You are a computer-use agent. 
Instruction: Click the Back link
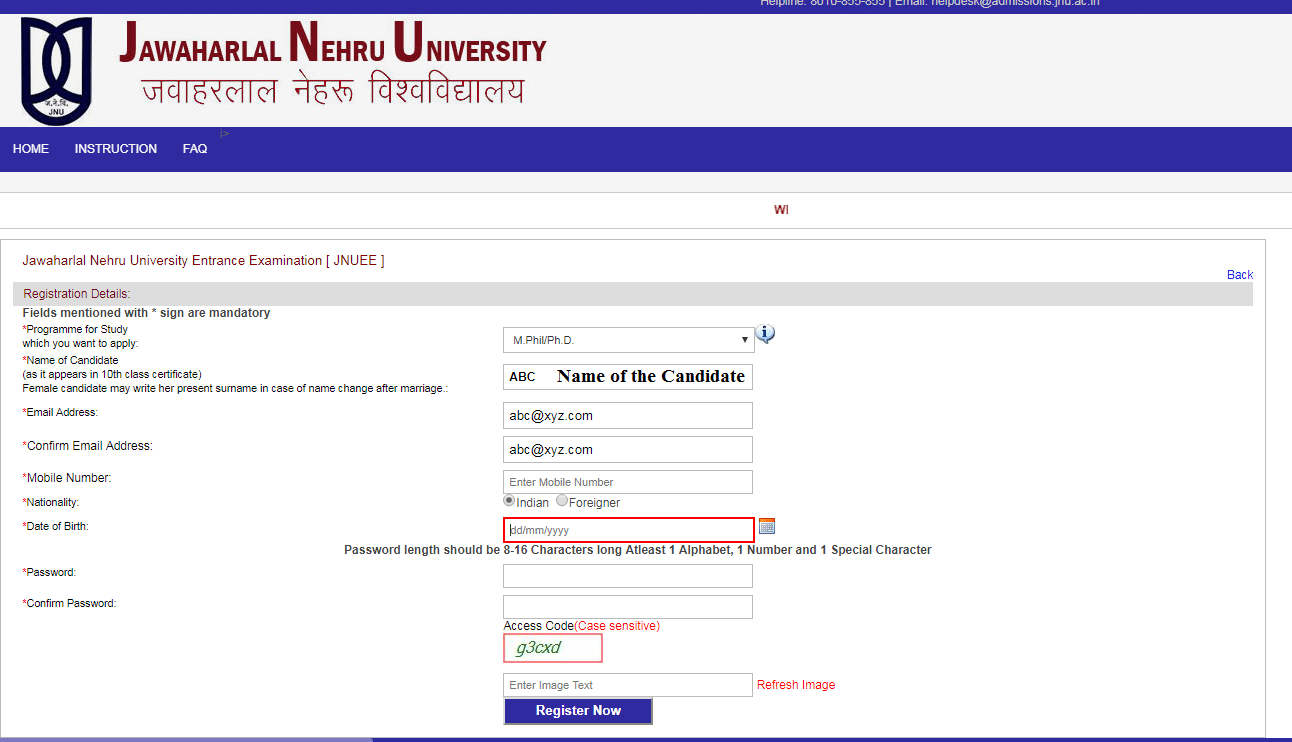click(x=1239, y=275)
